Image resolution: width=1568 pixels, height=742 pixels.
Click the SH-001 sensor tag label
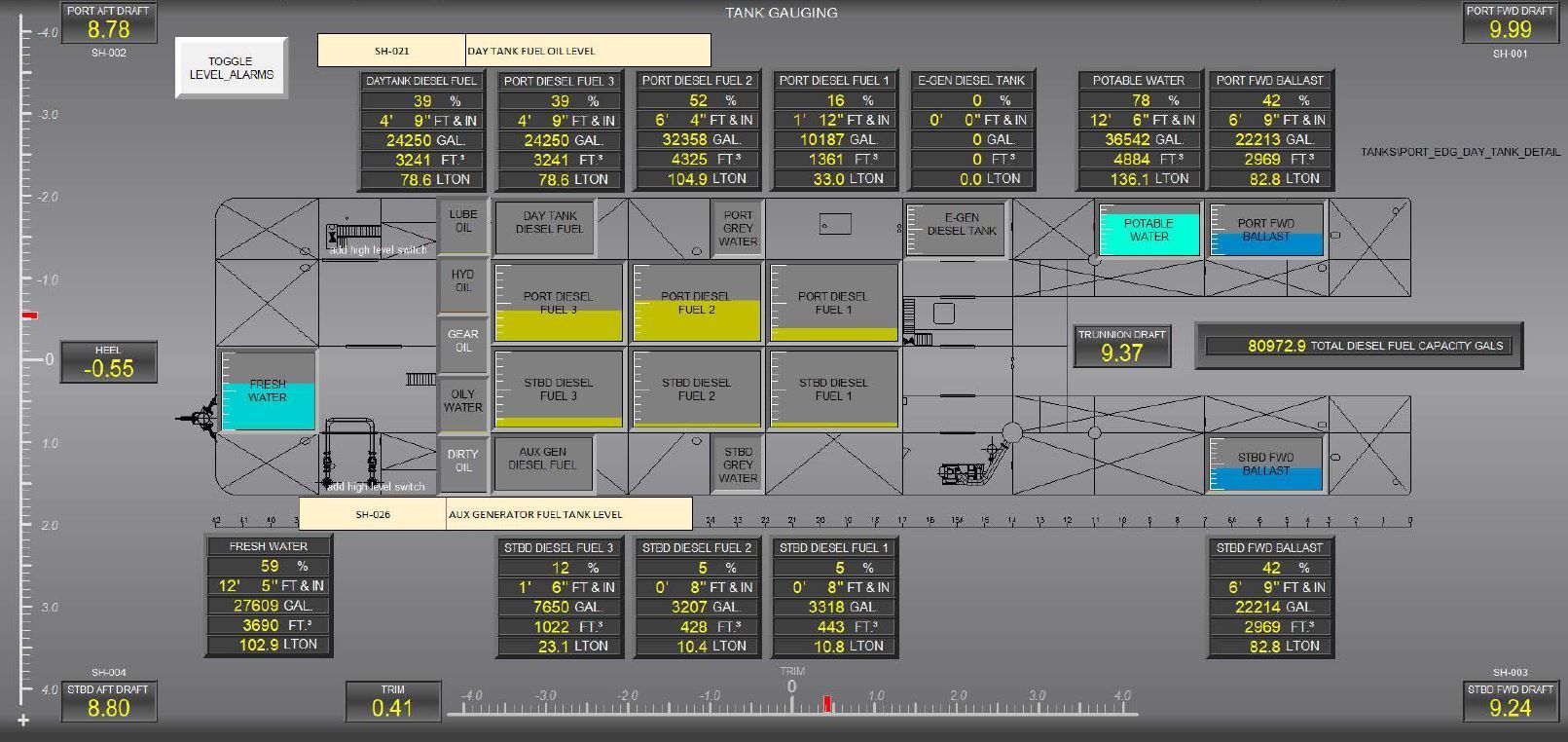click(1510, 54)
